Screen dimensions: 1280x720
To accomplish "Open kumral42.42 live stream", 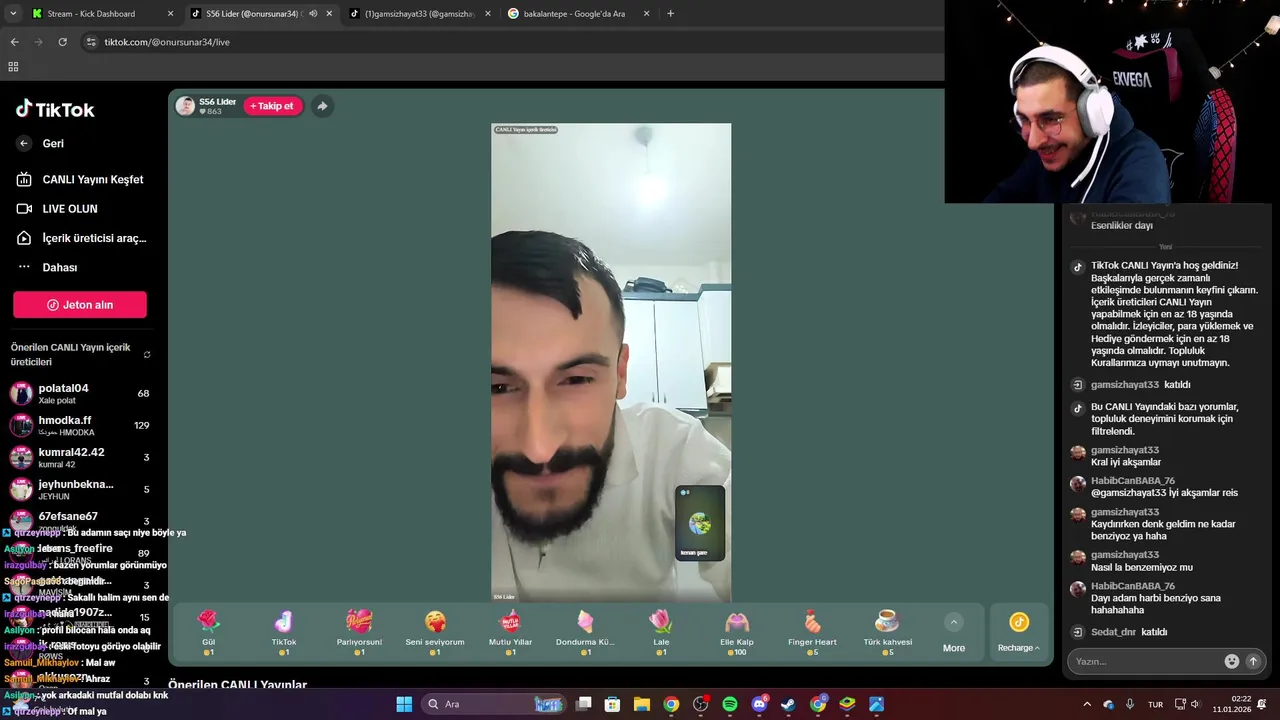I will (x=80, y=457).
